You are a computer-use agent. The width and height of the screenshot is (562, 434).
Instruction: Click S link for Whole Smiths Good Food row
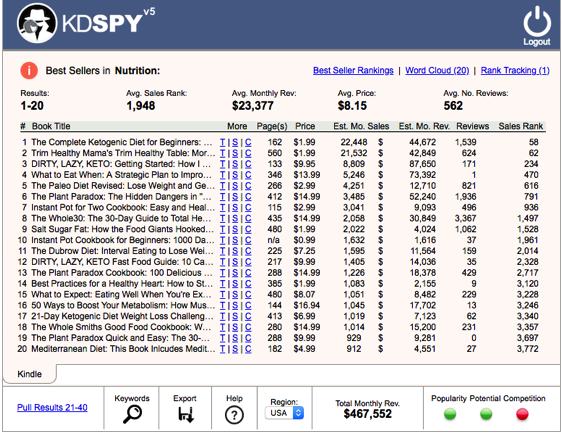tap(235, 327)
